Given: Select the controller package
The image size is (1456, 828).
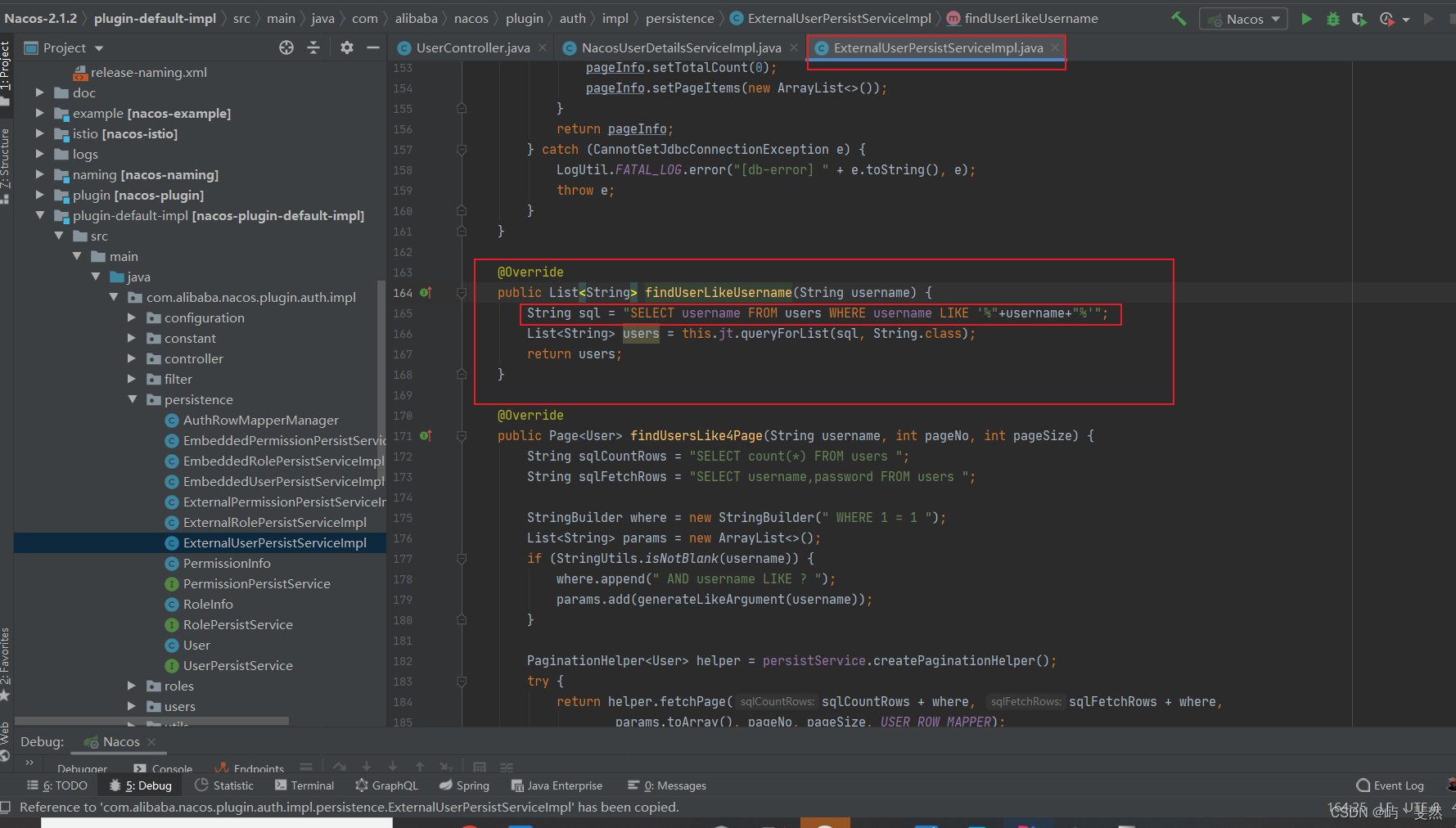Looking at the screenshot, I should 193,358.
